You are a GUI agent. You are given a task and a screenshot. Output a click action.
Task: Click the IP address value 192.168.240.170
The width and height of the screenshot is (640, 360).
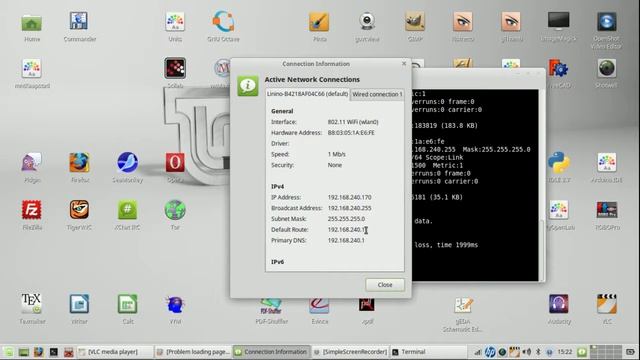[349, 197]
